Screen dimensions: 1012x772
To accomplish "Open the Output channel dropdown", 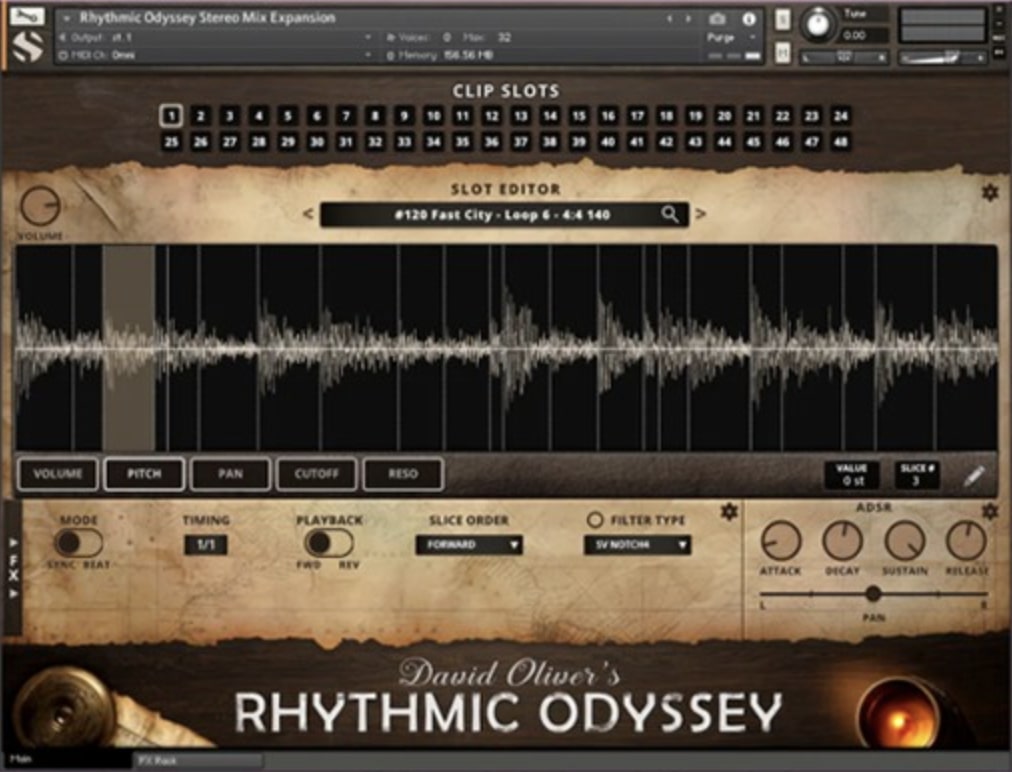I will 216,37.
